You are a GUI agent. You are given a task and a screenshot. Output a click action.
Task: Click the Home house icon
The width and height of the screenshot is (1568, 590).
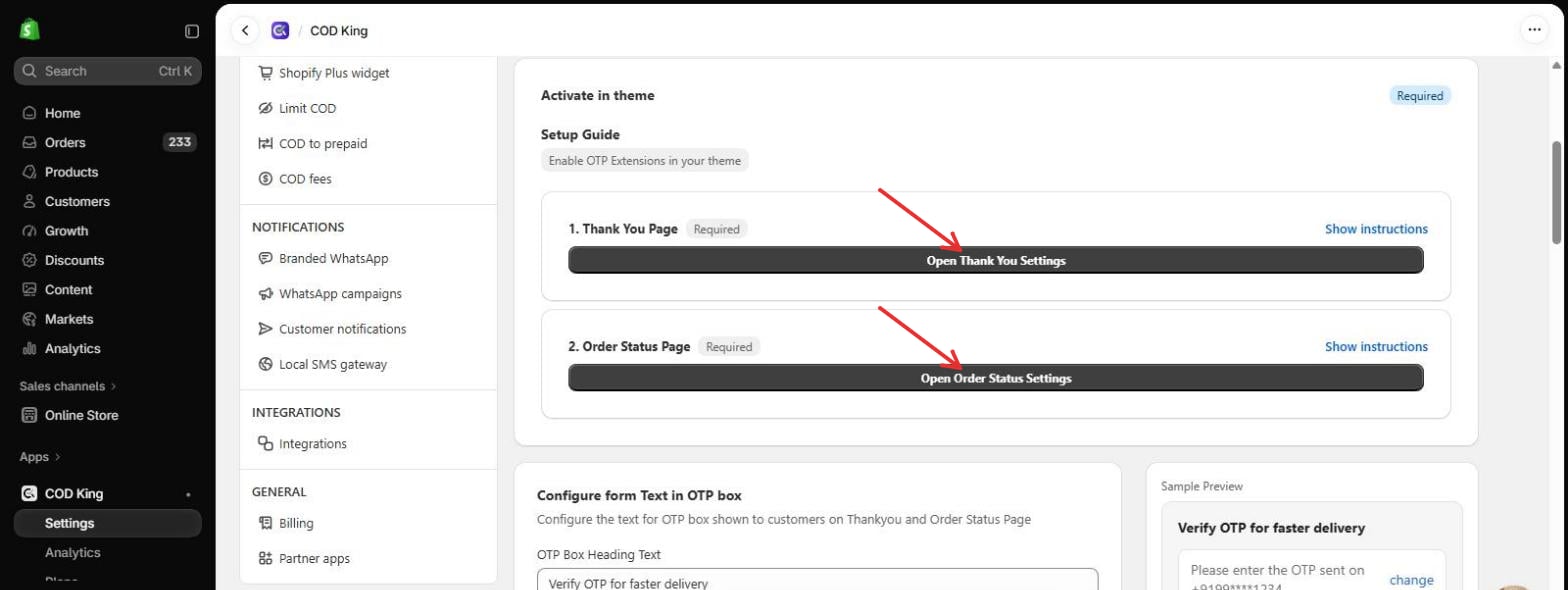point(29,113)
